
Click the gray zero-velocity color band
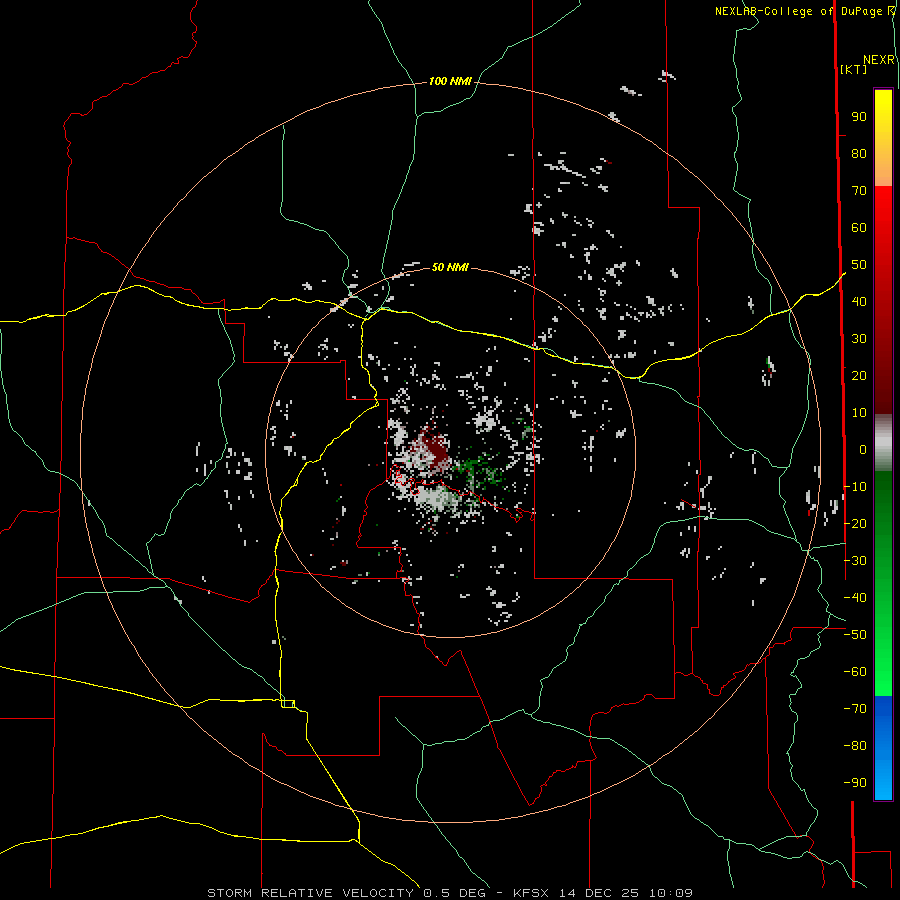(883, 443)
